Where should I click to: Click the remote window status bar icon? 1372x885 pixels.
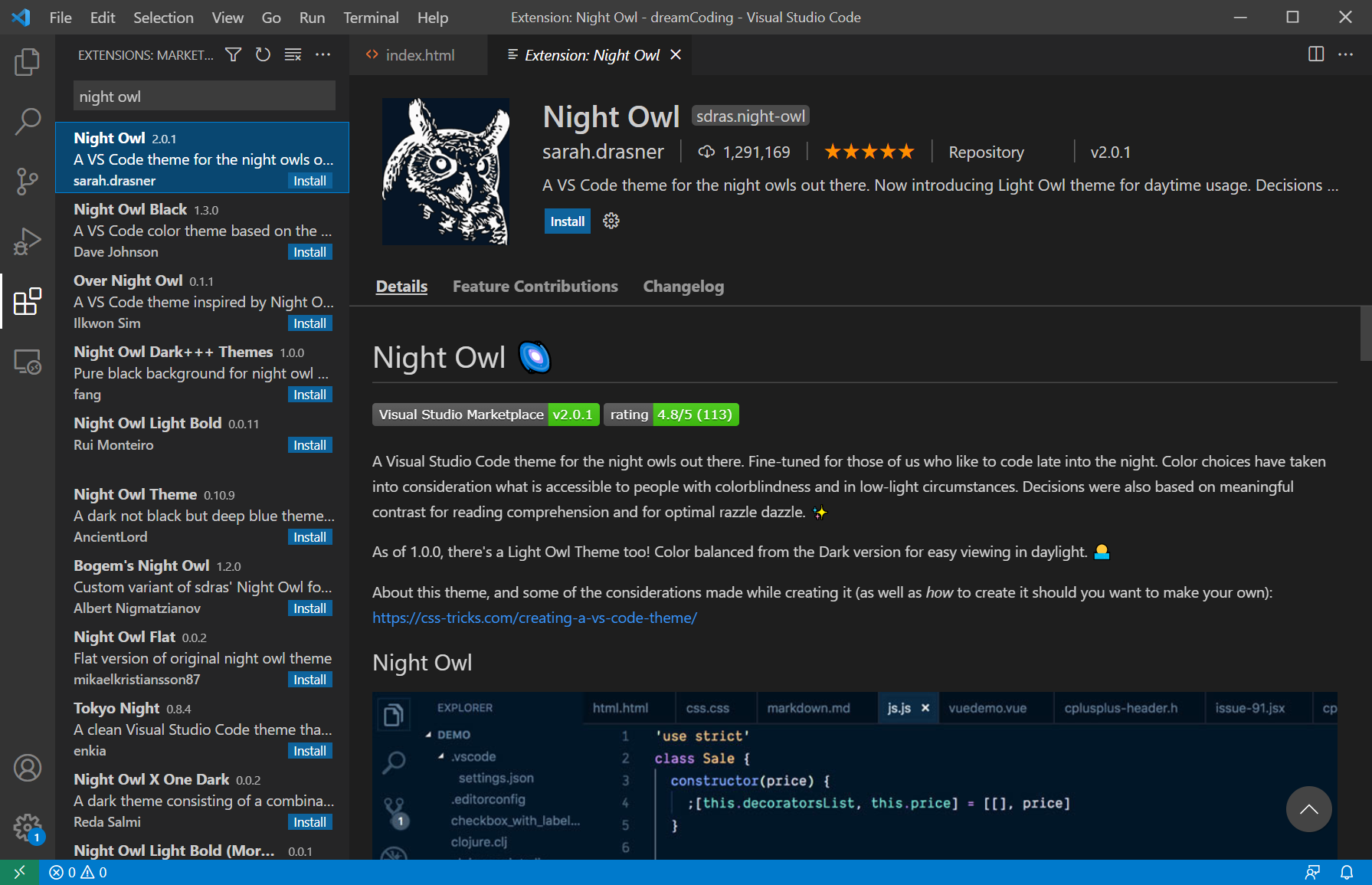coord(19,872)
